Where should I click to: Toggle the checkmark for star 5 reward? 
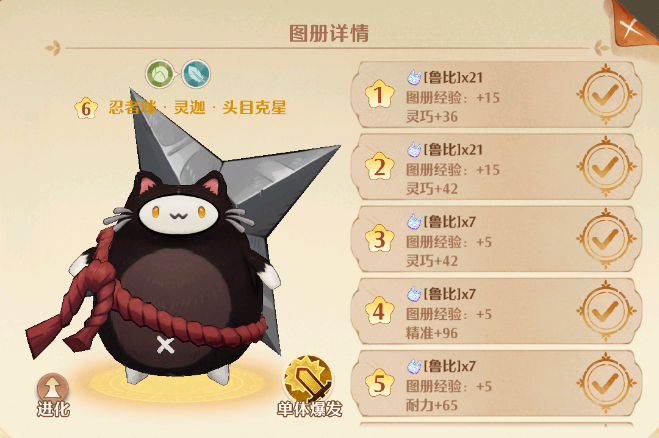pyautogui.click(x=606, y=383)
